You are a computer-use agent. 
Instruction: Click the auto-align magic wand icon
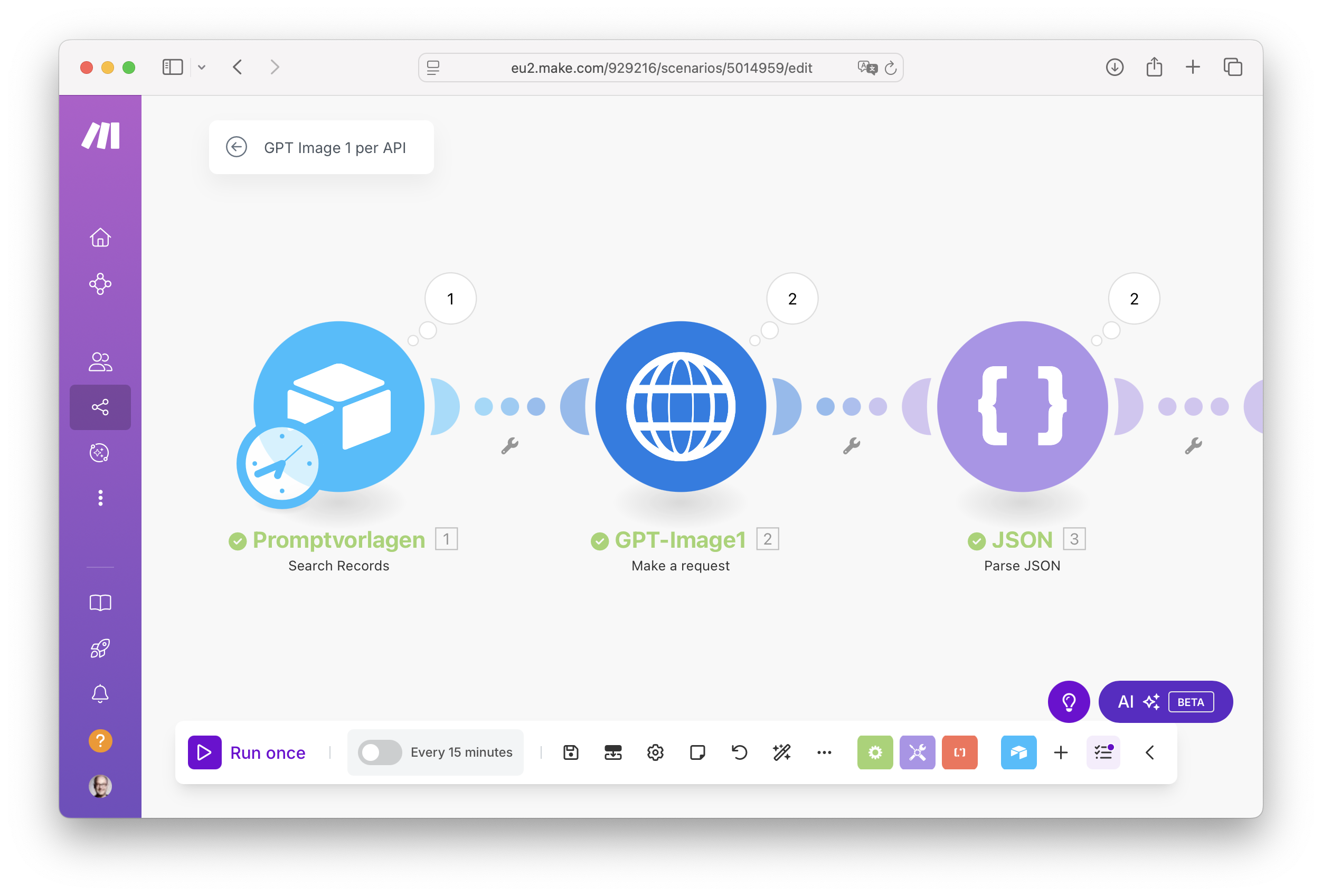click(x=781, y=752)
